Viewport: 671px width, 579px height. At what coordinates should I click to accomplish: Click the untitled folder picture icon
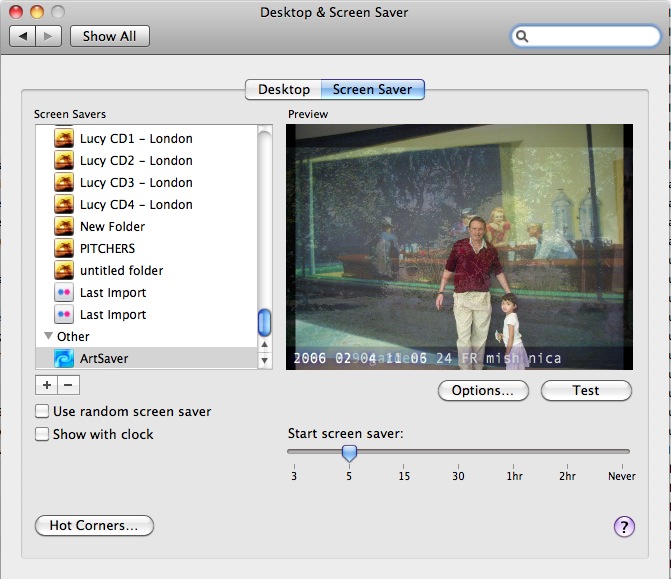(64, 271)
